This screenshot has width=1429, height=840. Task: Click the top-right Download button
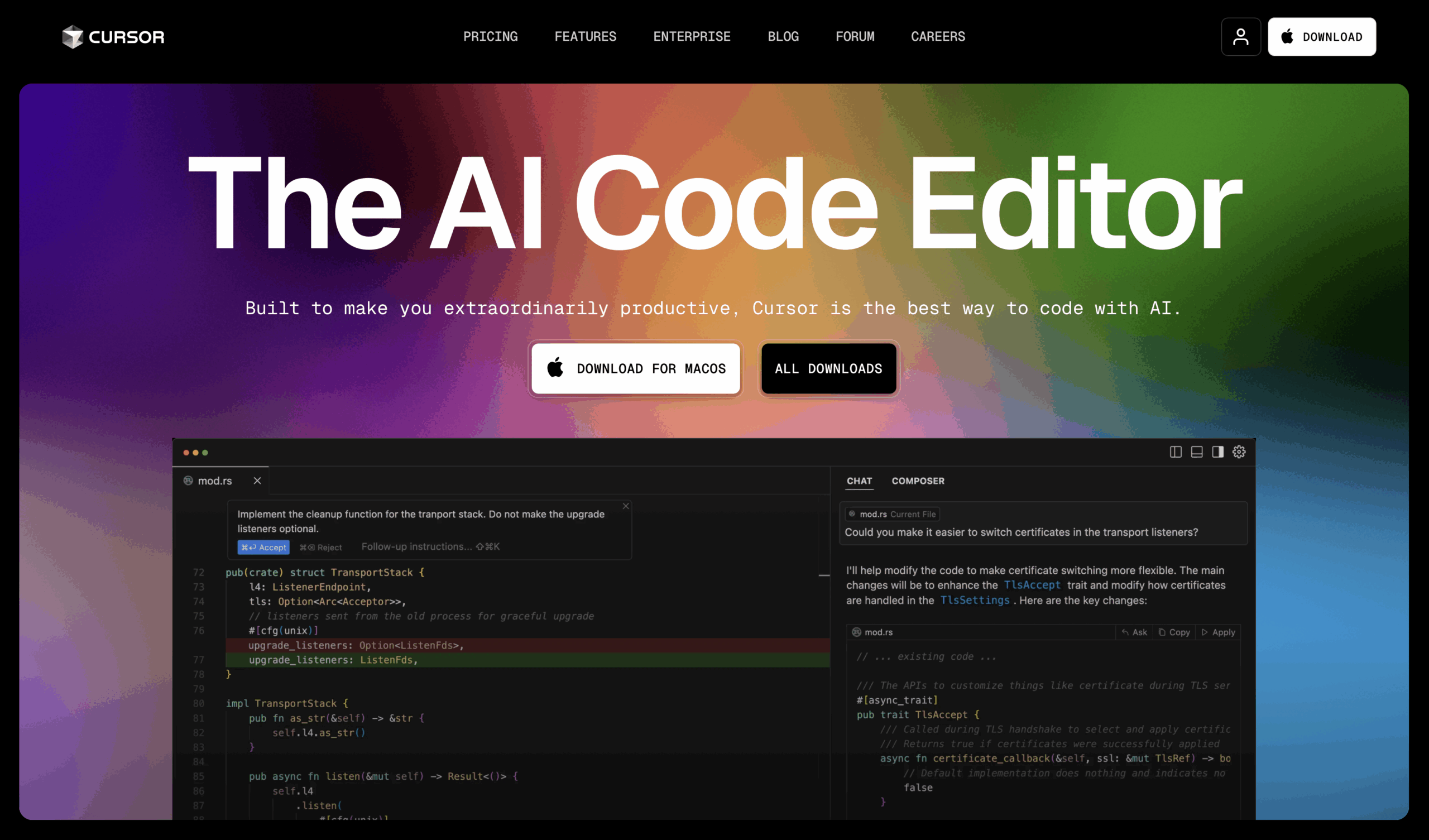click(x=1322, y=37)
